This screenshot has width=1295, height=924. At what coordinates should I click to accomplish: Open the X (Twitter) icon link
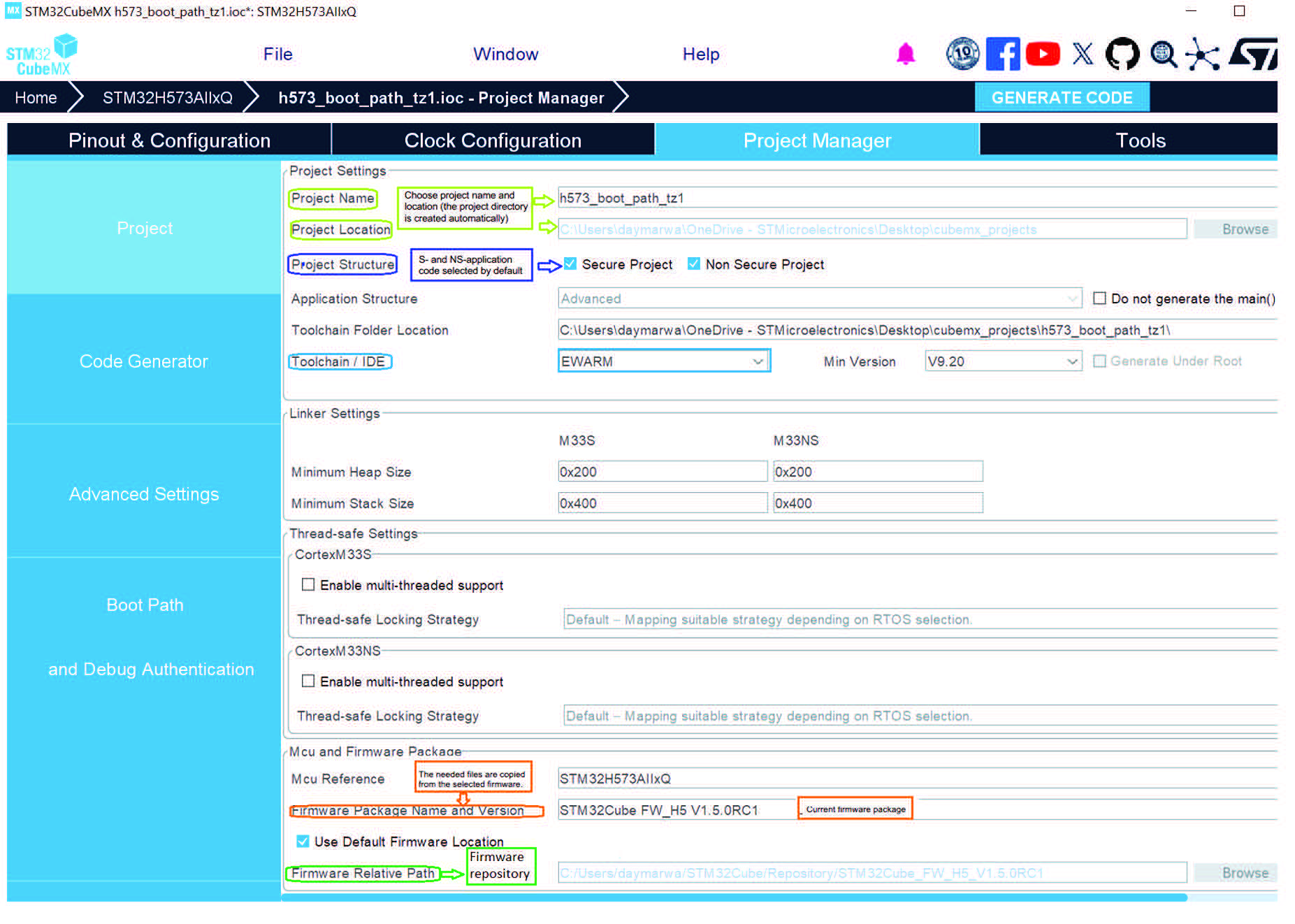[x=1083, y=54]
